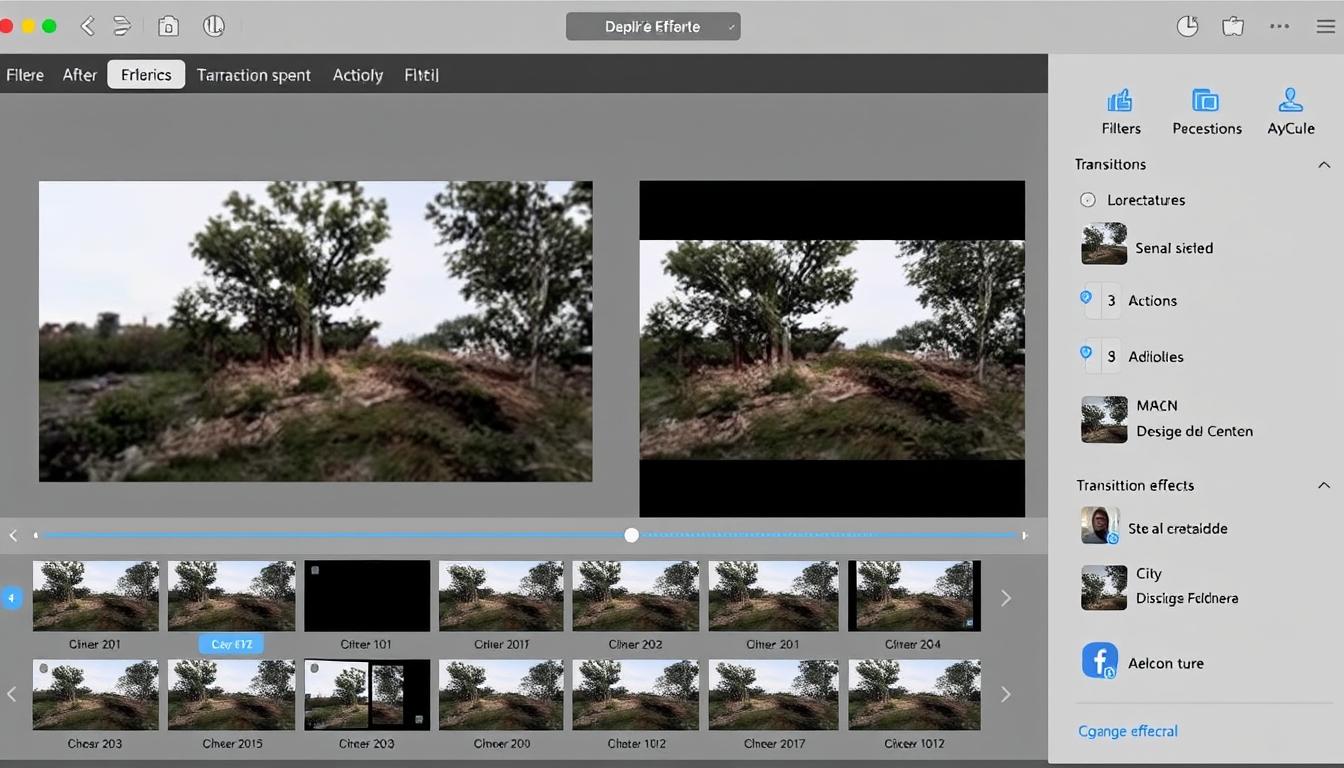Open the hamburger menu icon at top right
The image size is (1344, 768).
click(x=1325, y=27)
